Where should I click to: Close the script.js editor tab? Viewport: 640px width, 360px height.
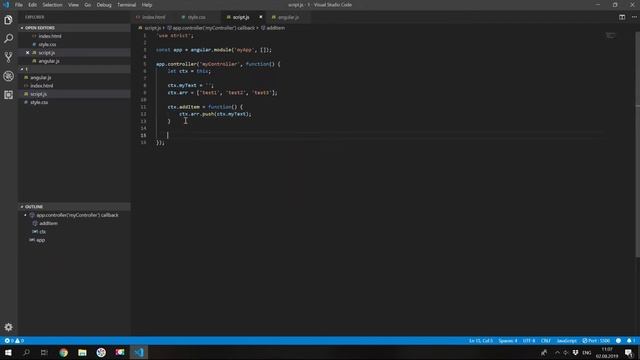(260, 17)
